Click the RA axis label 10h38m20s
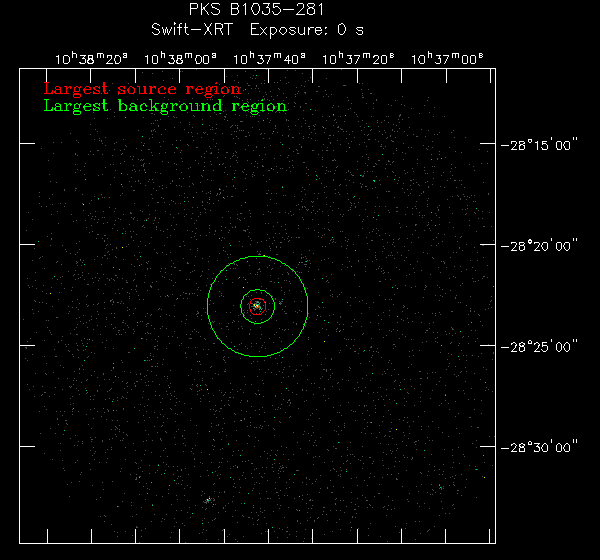 [91, 59]
